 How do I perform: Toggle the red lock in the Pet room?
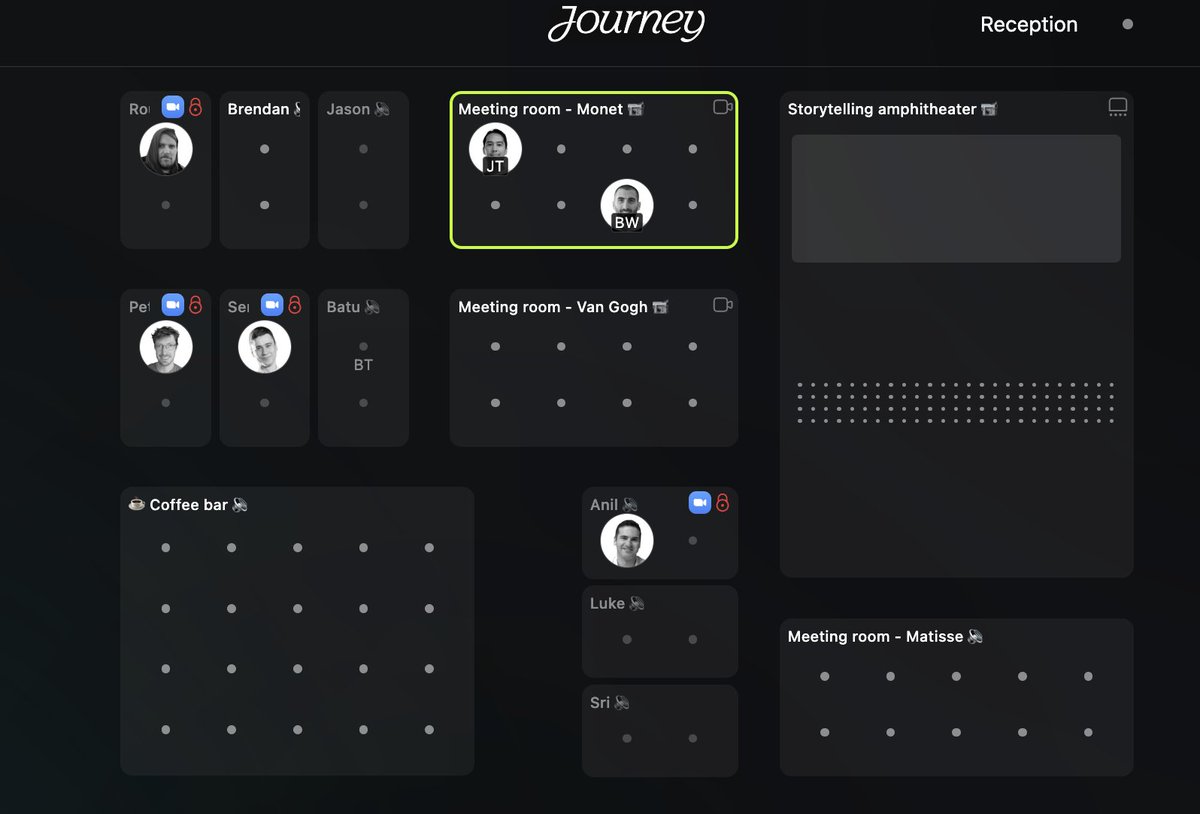(x=196, y=304)
